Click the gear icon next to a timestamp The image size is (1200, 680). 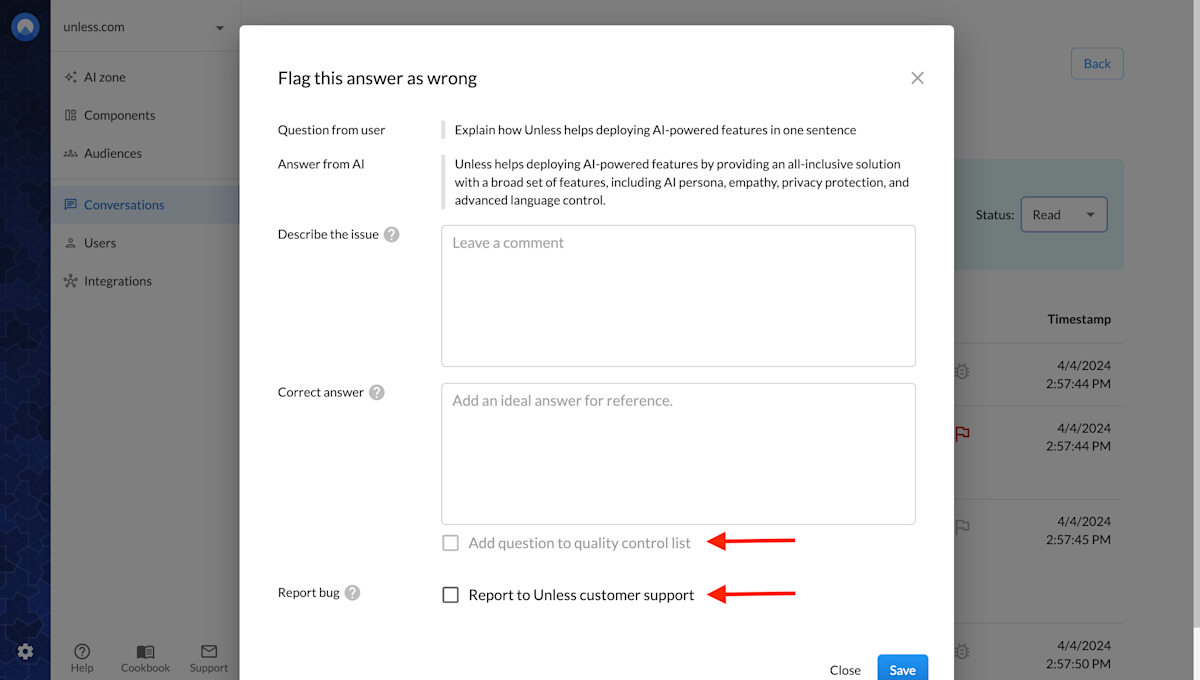tap(961, 371)
